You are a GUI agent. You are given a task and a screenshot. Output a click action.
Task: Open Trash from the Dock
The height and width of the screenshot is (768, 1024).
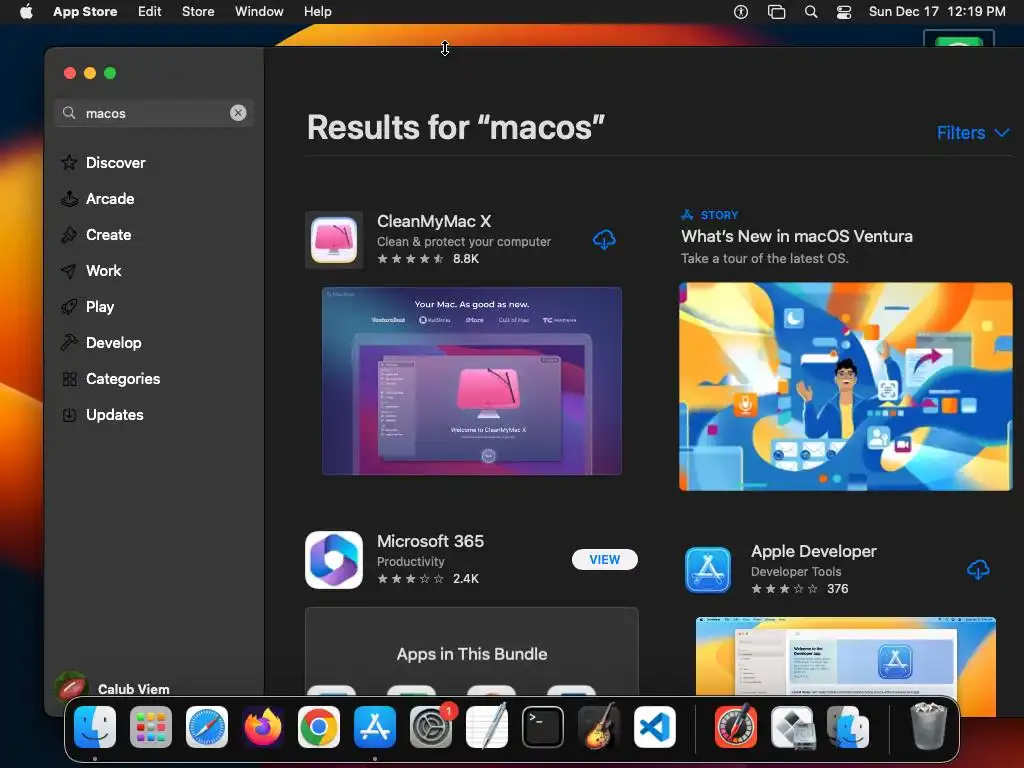pyautogui.click(x=928, y=726)
